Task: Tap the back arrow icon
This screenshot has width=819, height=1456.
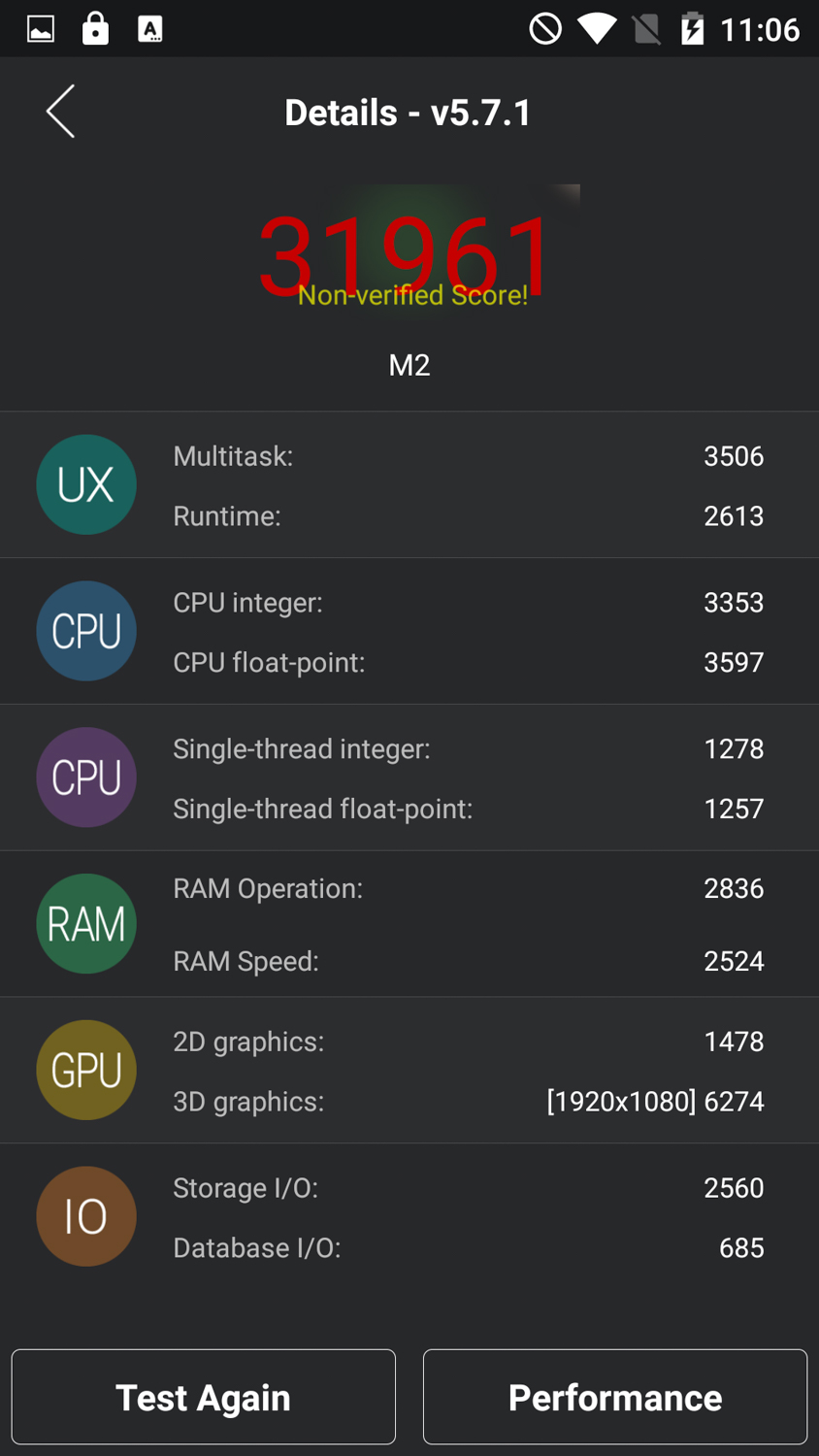Action: [60, 112]
